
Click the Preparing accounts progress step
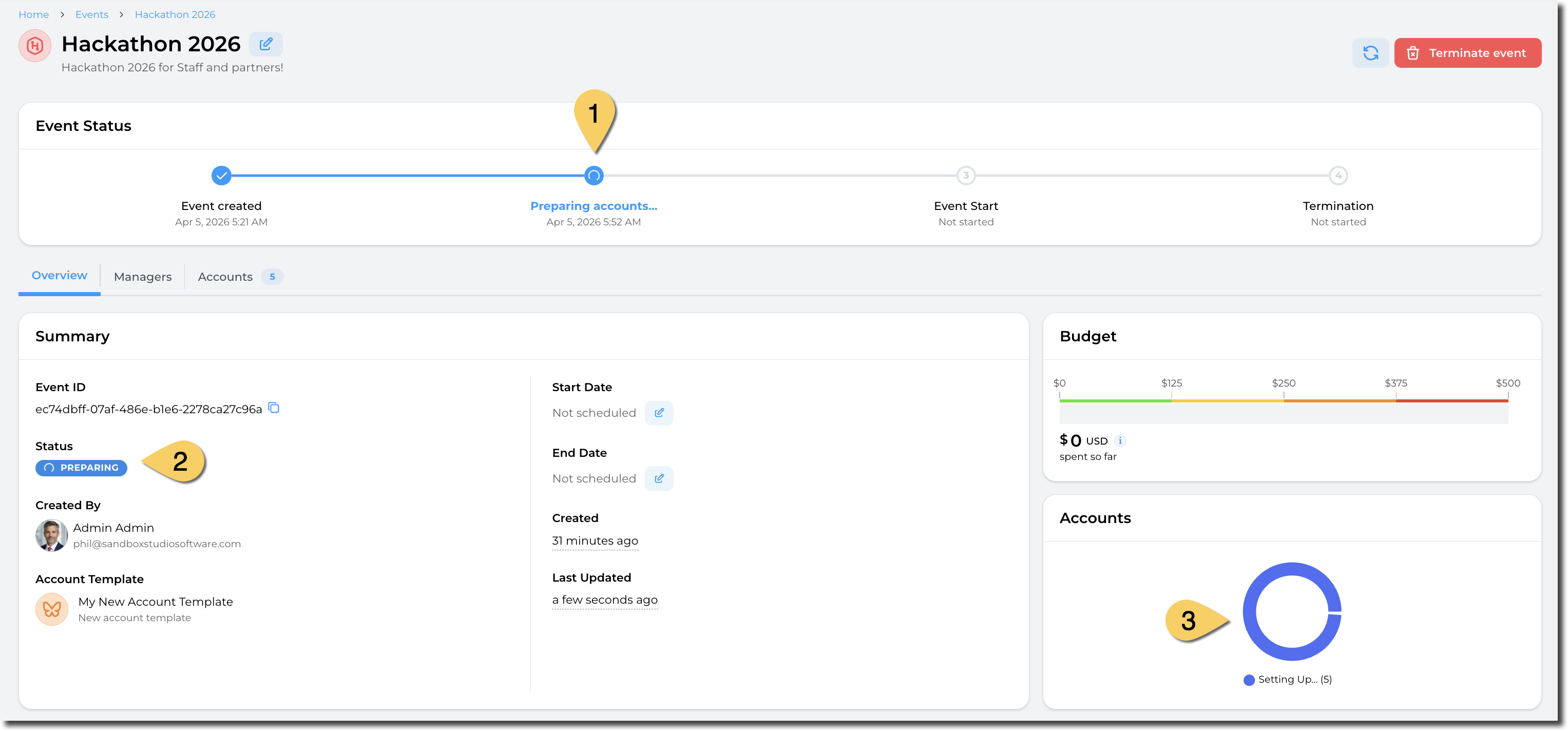tap(594, 176)
